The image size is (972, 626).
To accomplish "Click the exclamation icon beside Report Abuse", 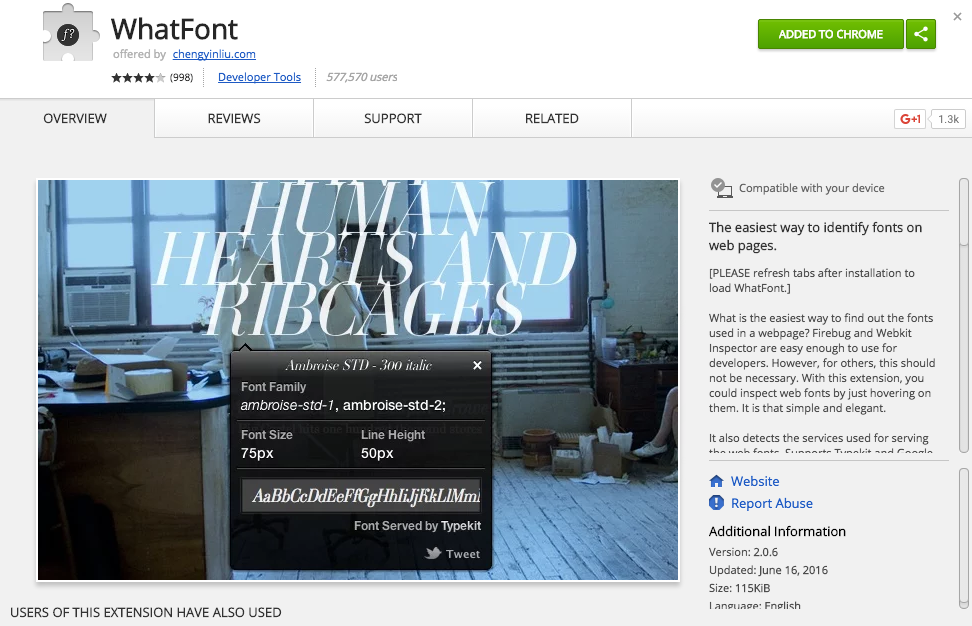I will 716,503.
